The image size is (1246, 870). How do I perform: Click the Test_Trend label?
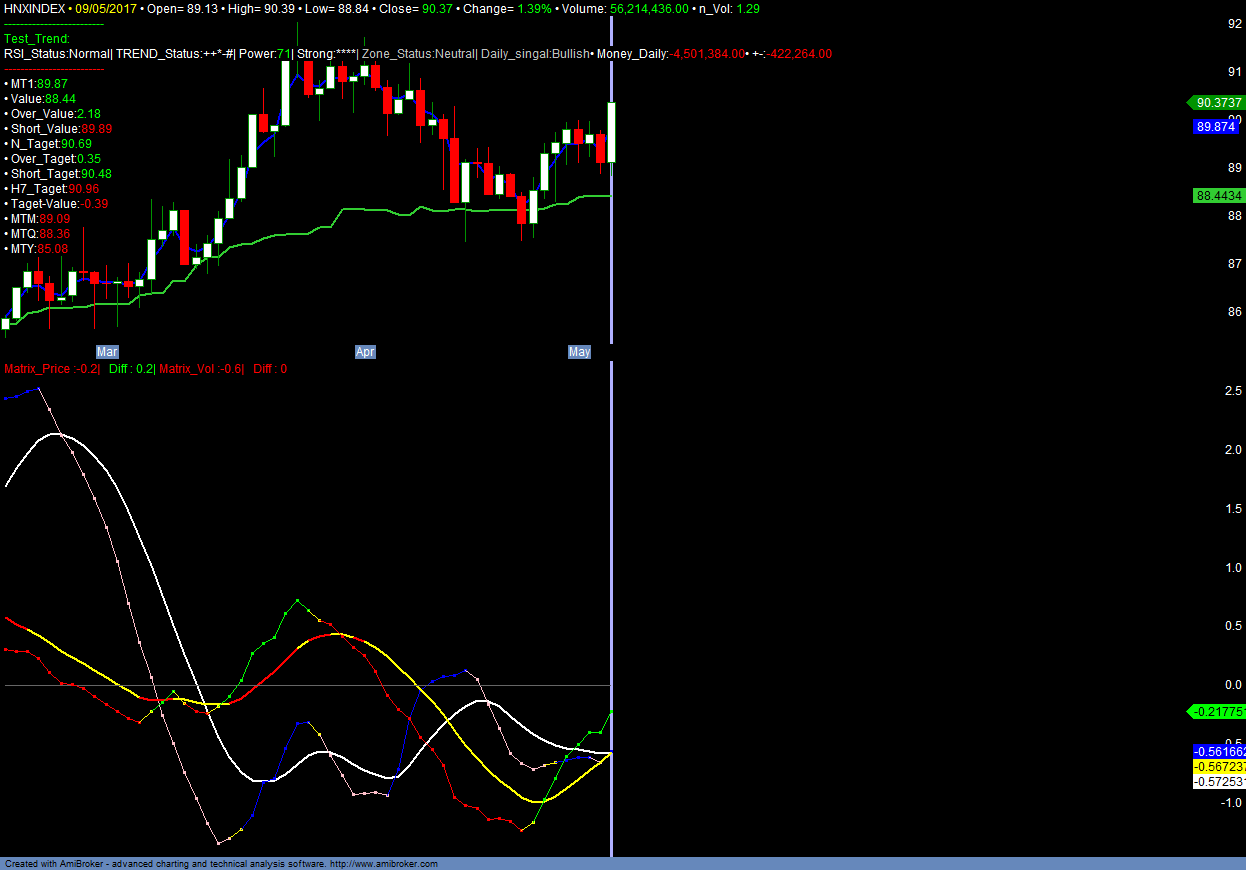pyautogui.click(x=37, y=39)
